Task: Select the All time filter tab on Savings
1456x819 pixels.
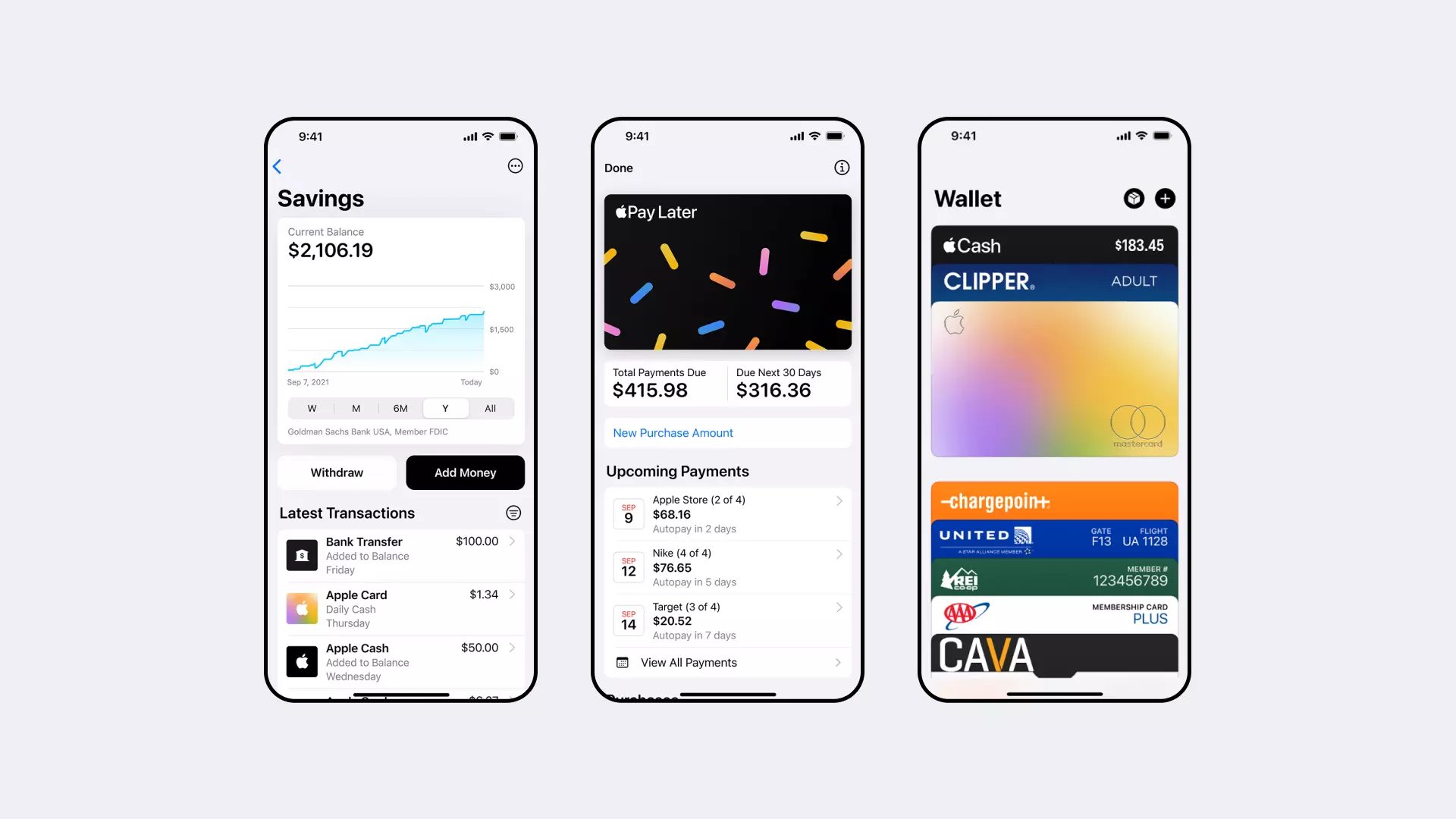Action: click(x=490, y=408)
